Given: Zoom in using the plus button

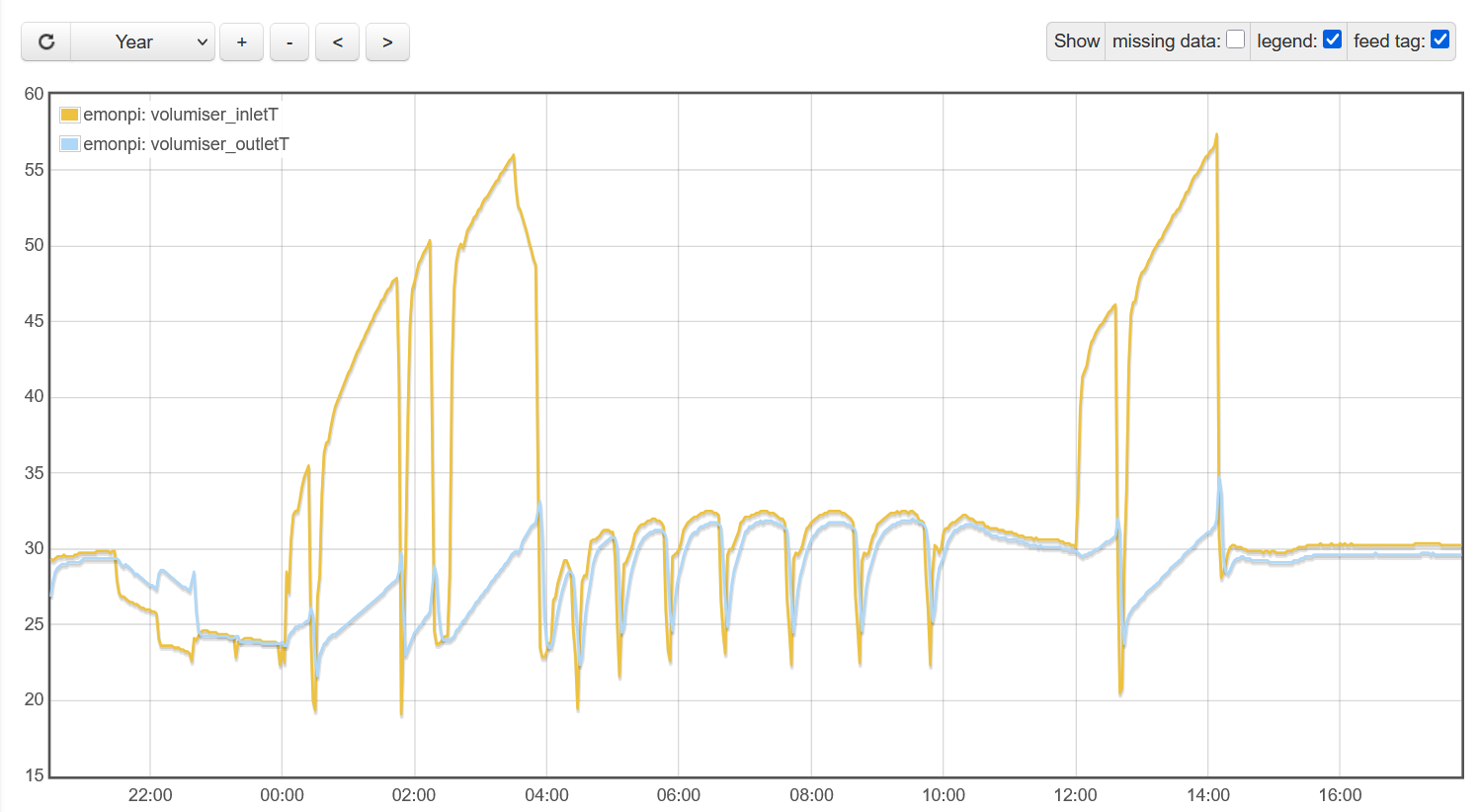Looking at the screenshot, I should point(241,42).
